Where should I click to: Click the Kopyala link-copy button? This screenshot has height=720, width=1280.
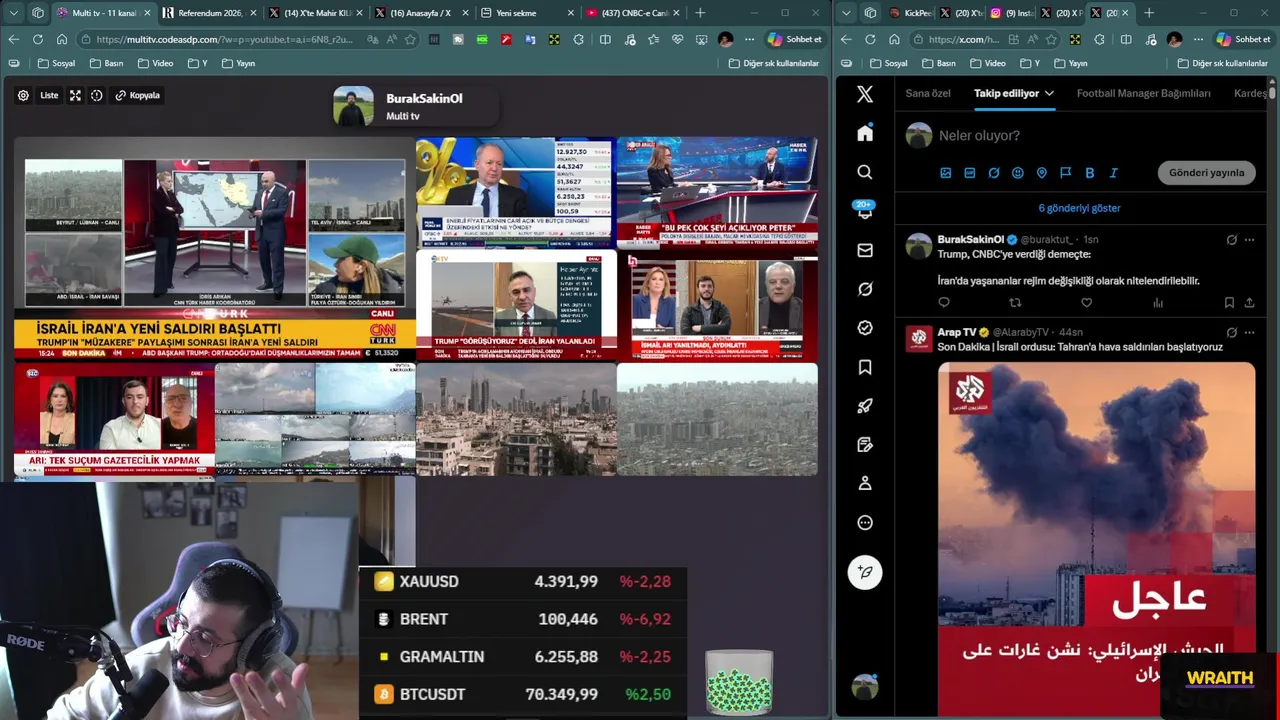[138, 95]
